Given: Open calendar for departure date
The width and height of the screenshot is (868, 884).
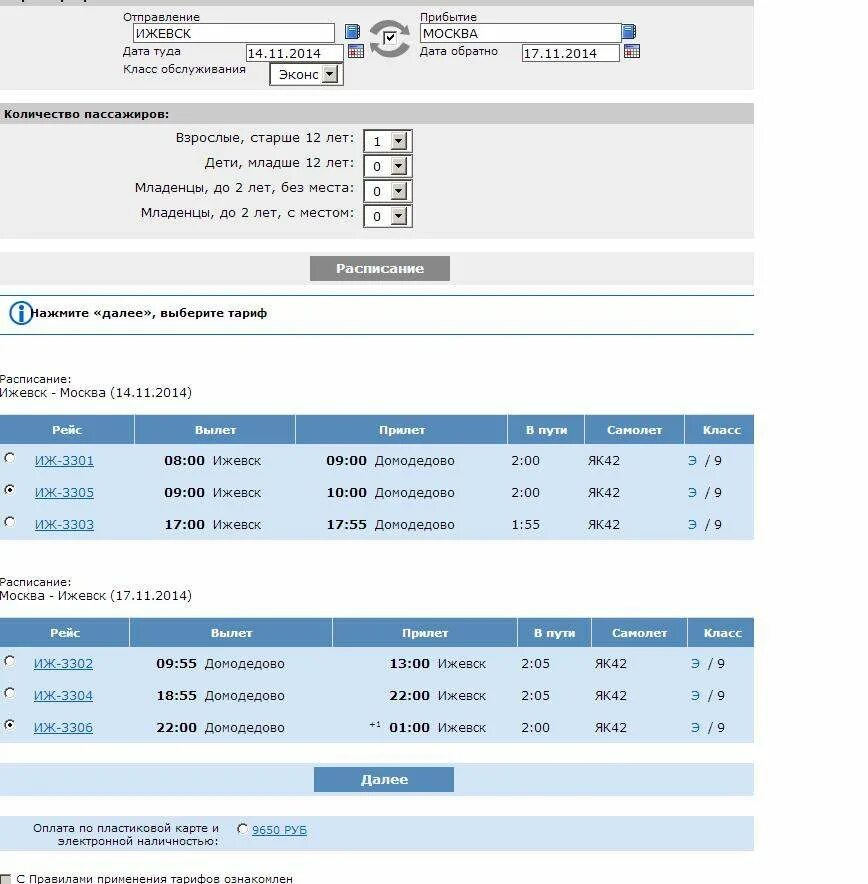Looking at the screenshot, I should tap(356, 51).
